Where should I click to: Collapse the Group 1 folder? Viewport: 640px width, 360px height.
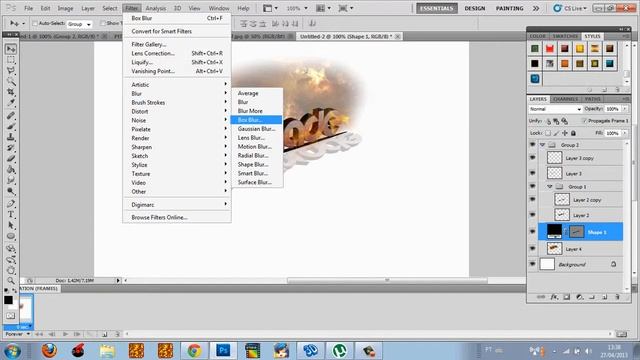(550, 187)
